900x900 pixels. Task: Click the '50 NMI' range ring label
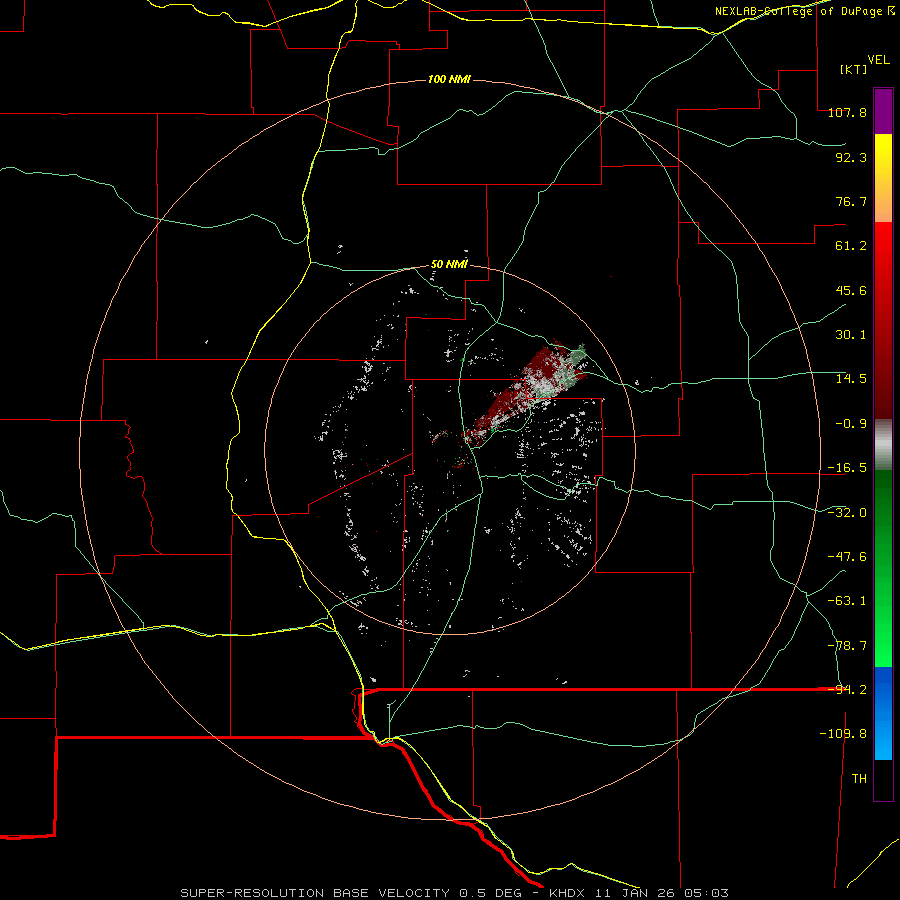449,264
